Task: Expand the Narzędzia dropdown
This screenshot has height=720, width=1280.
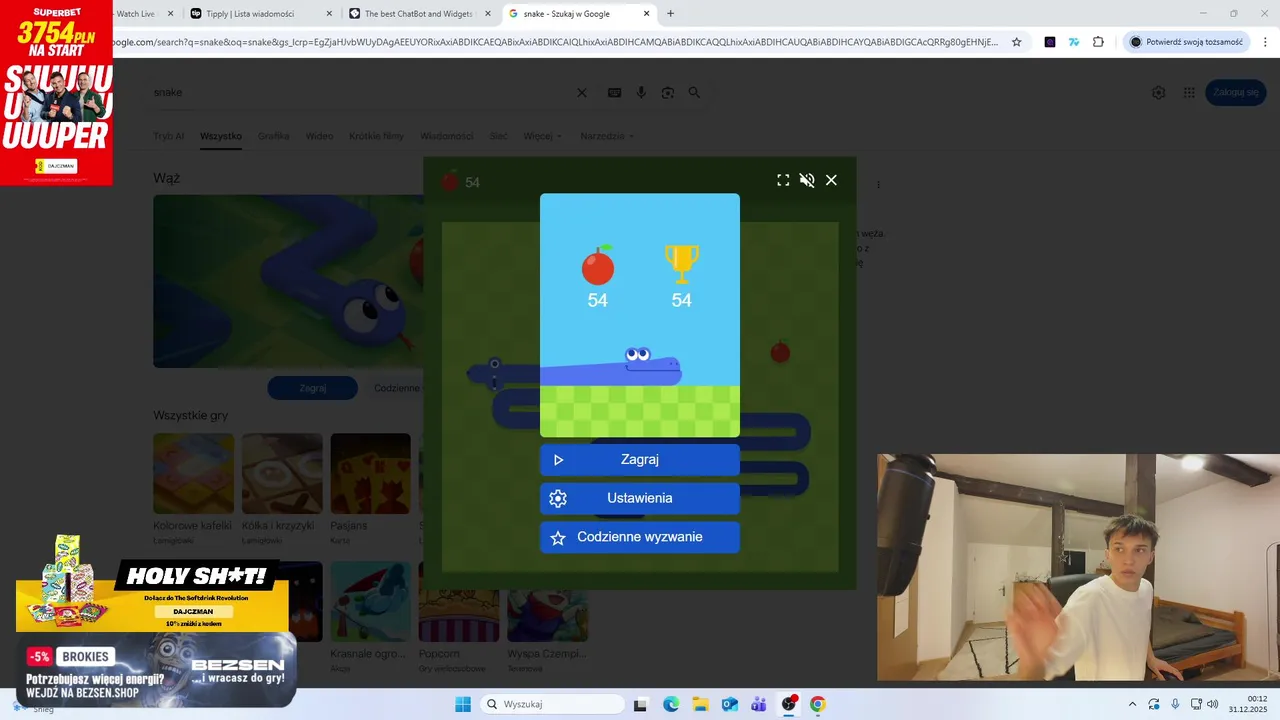Action: point(607,136)
